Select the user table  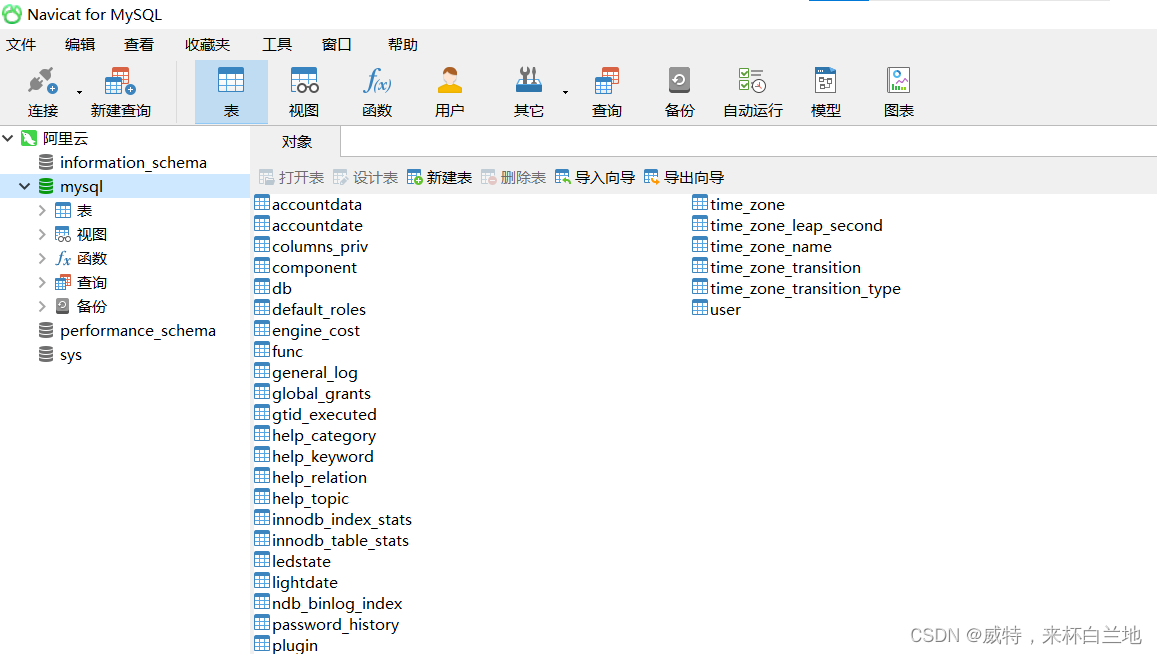click(x=716, y=309)
